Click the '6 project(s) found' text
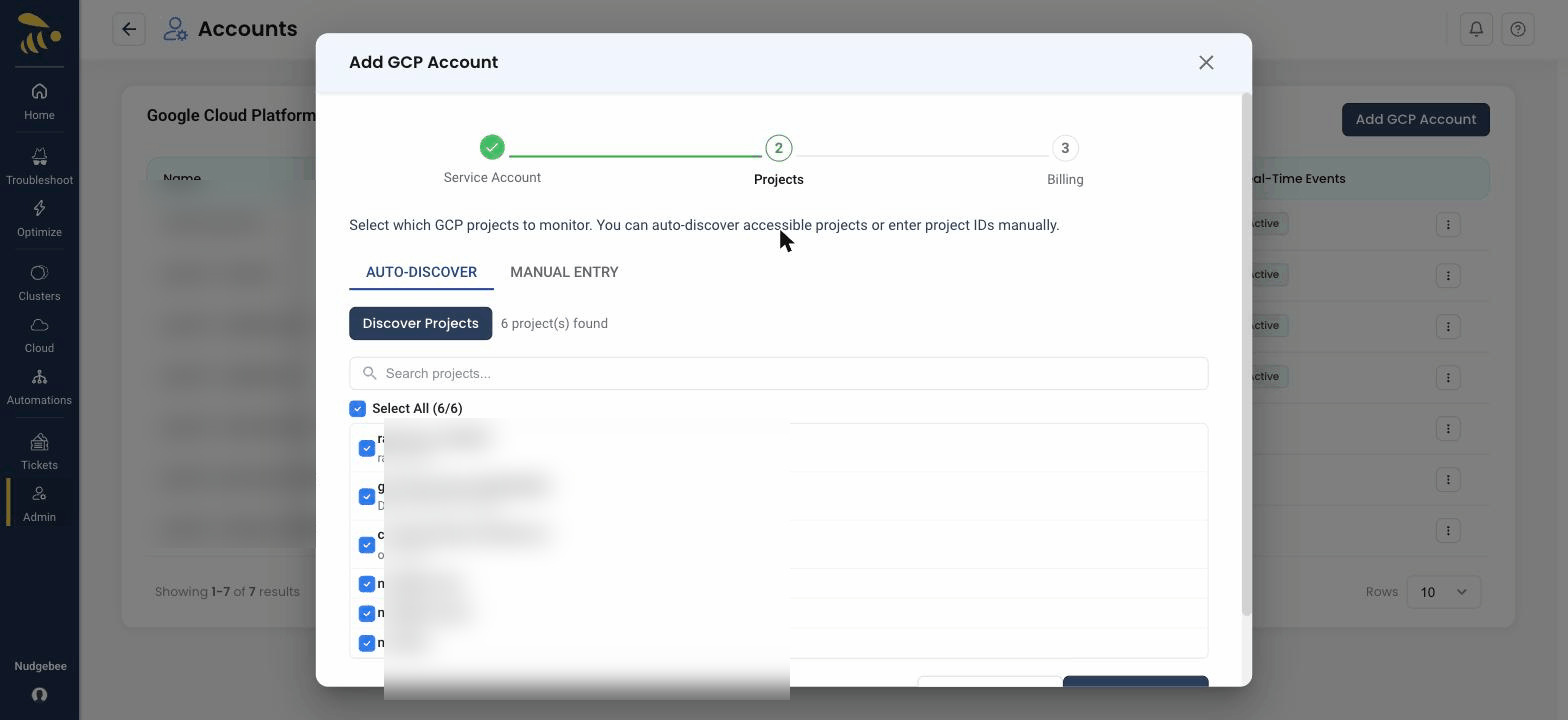This screenshot has width=1568, height=720. [x=554, y=323]
